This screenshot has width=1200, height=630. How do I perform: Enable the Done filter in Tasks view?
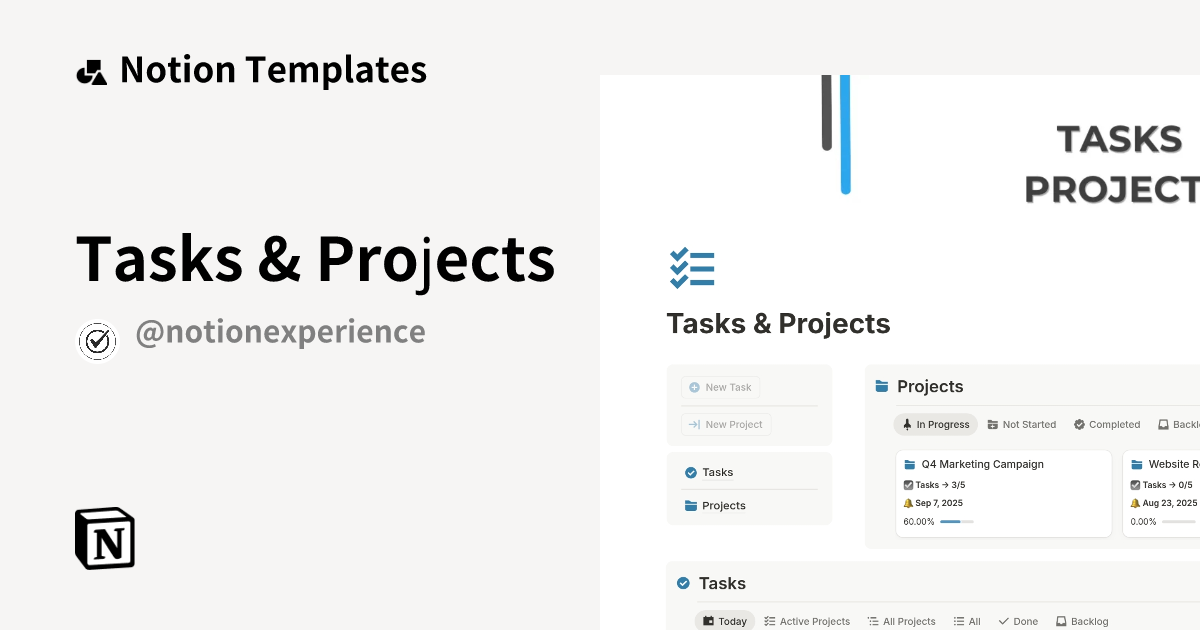1018,621
